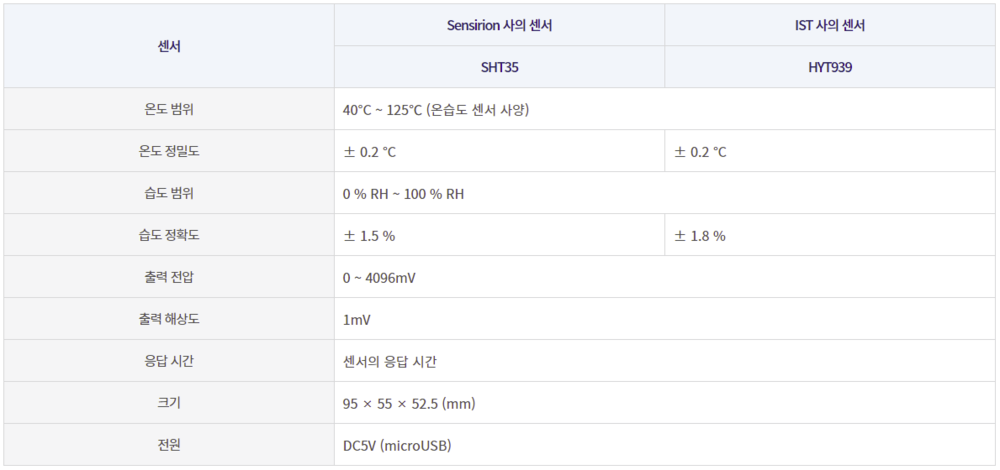
Task: Select the Sensirion 사의 센서 column header
Action: point(499,26)
